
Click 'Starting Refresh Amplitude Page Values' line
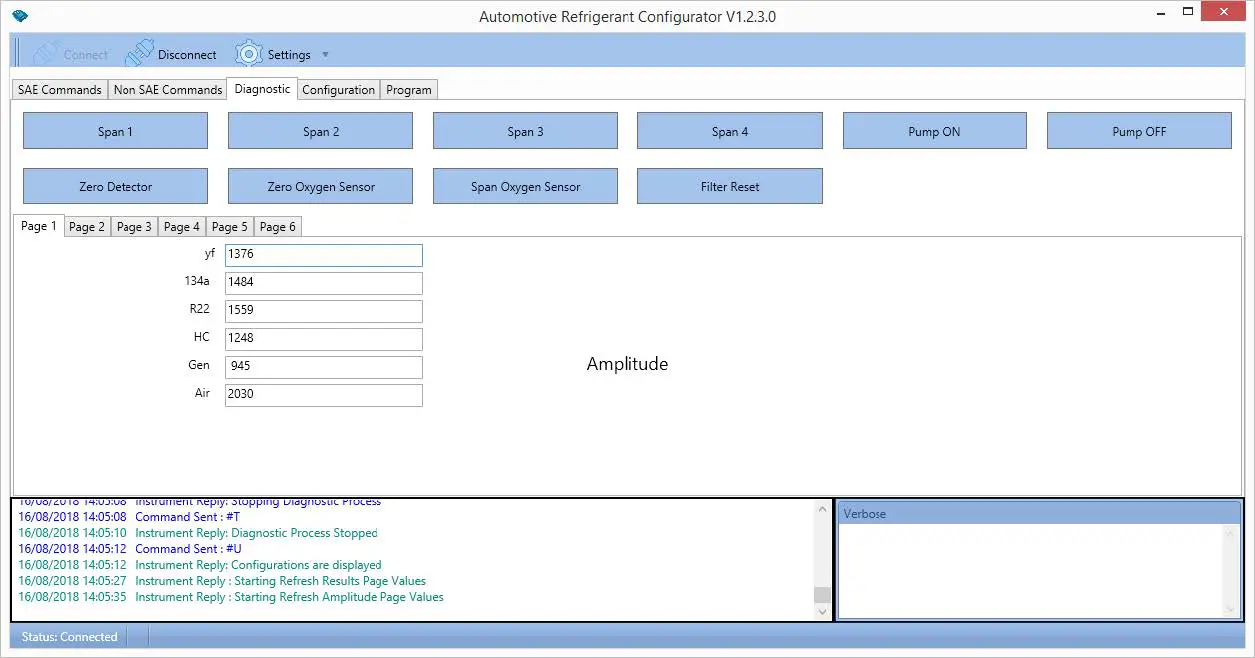pyautogui.click(x=231, y=597)
